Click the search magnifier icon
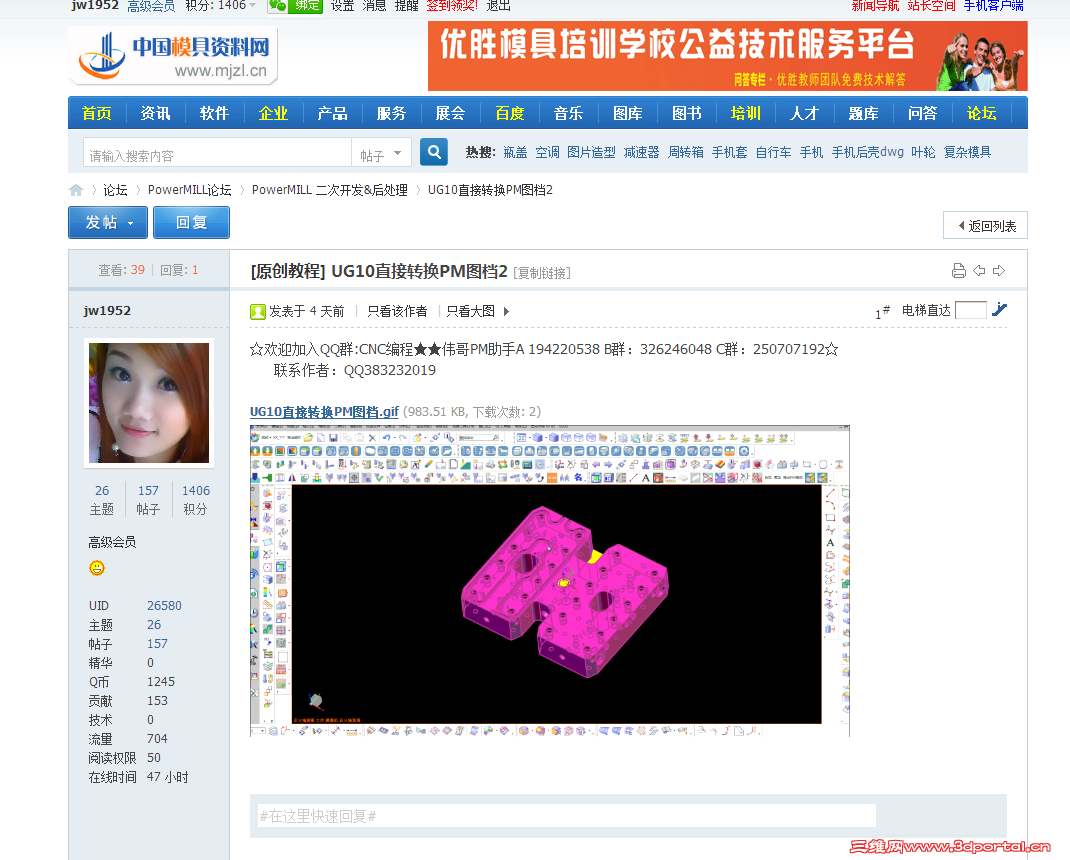This screenshot has height=860, width=1070. (x=433, y=151)
